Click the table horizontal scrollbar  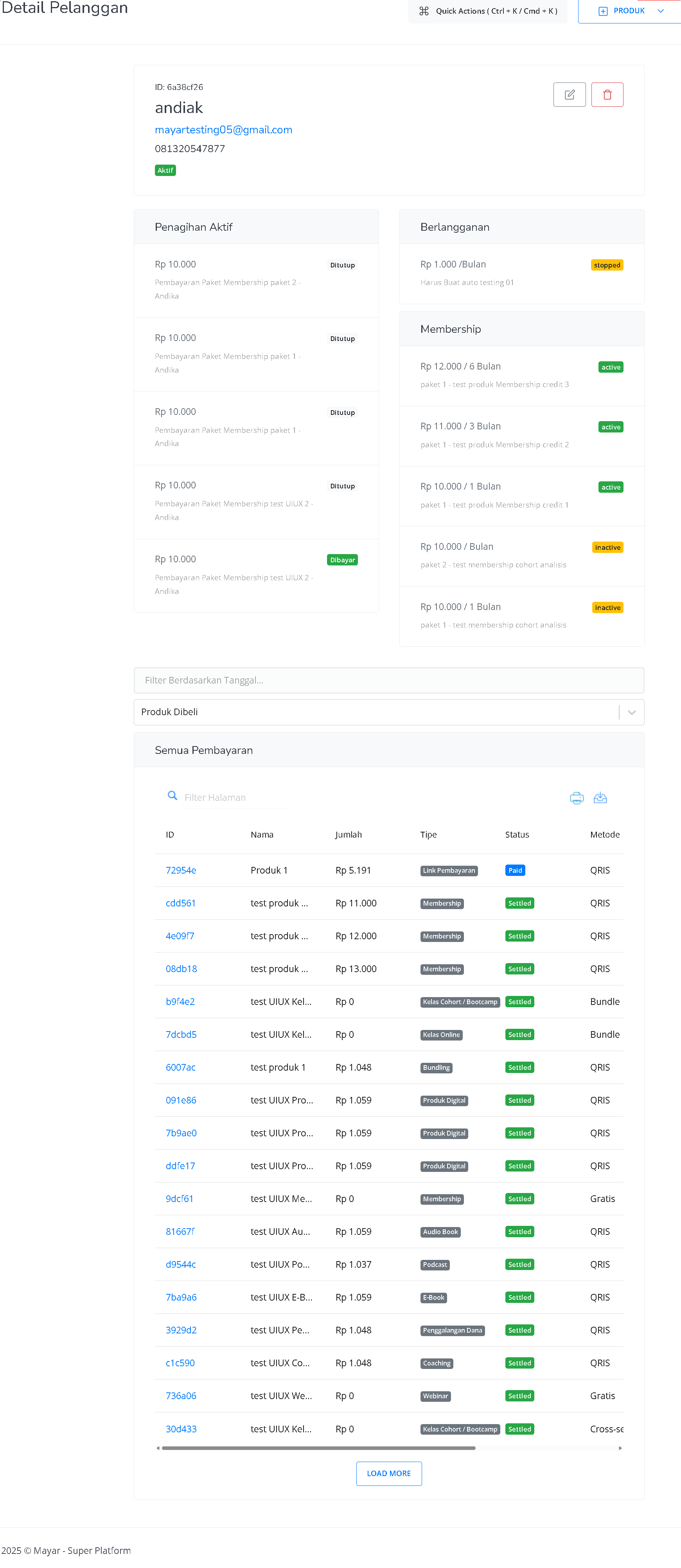point(318,1449)
